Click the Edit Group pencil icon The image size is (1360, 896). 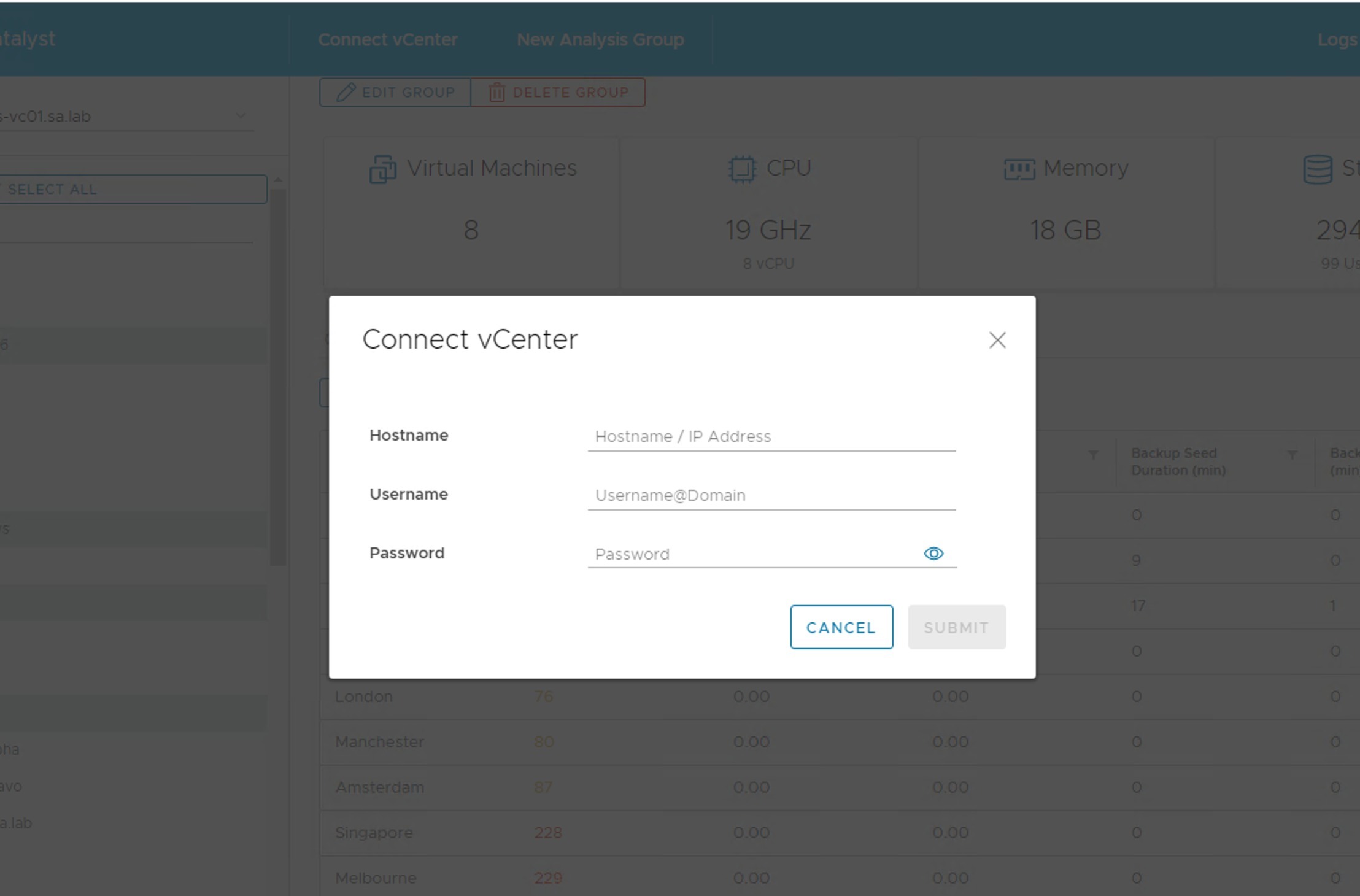pyautogui.click(x=346, y=92)
